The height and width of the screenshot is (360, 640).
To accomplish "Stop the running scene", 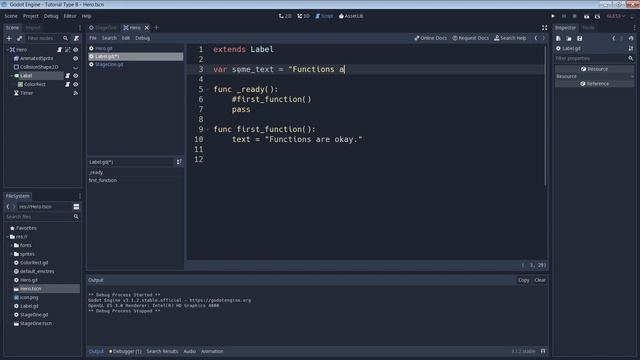I will 574,16.
